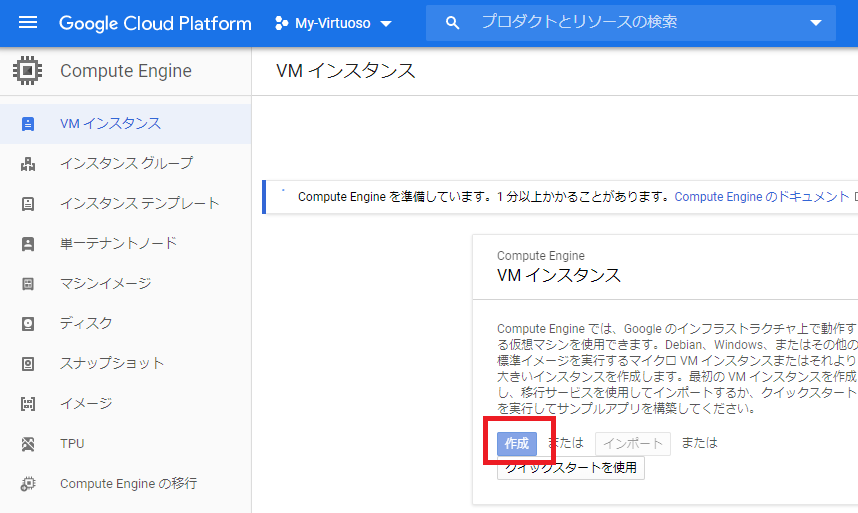The height and width of the screenshot is (513, 858).
Task: Click the Google Cloud Platform logo text
Action: [155, 23]
